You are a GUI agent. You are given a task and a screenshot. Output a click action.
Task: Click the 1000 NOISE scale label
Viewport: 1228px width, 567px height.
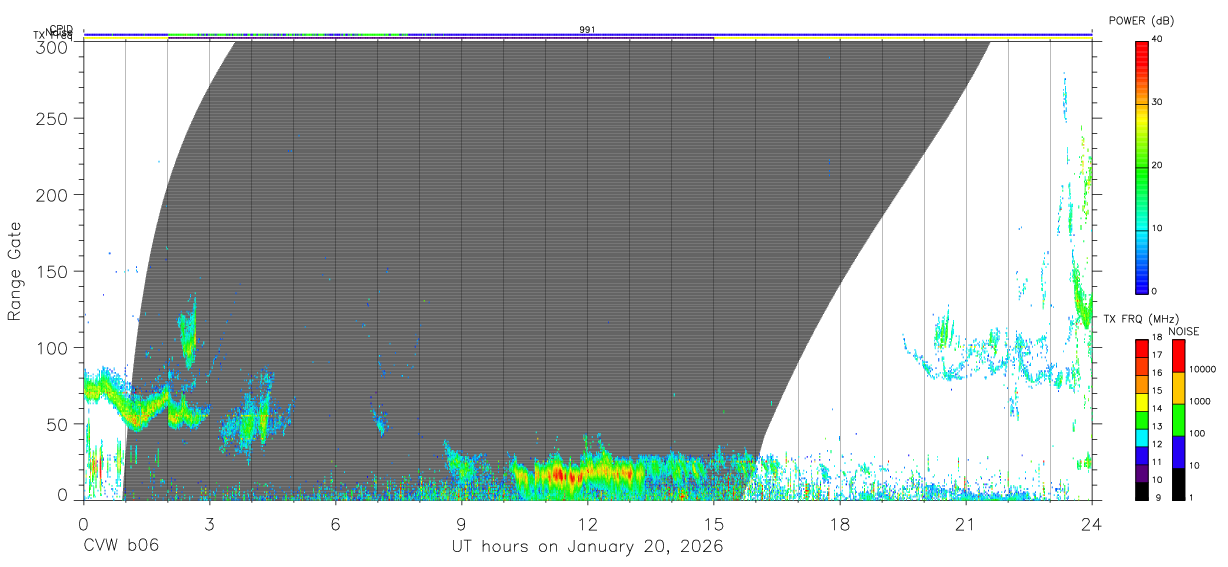coord(1199,401)
